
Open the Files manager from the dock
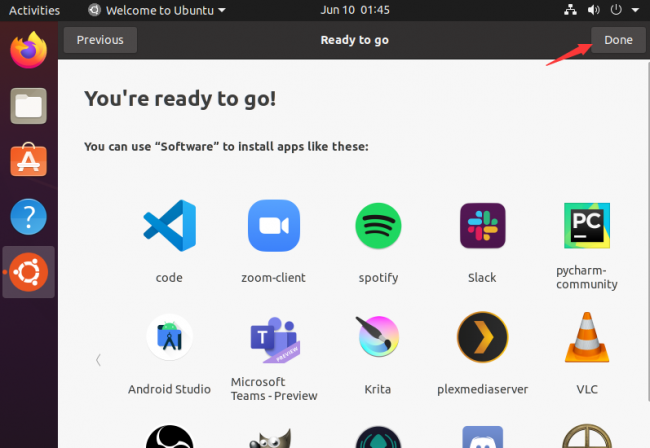click(x=29, y=106)
